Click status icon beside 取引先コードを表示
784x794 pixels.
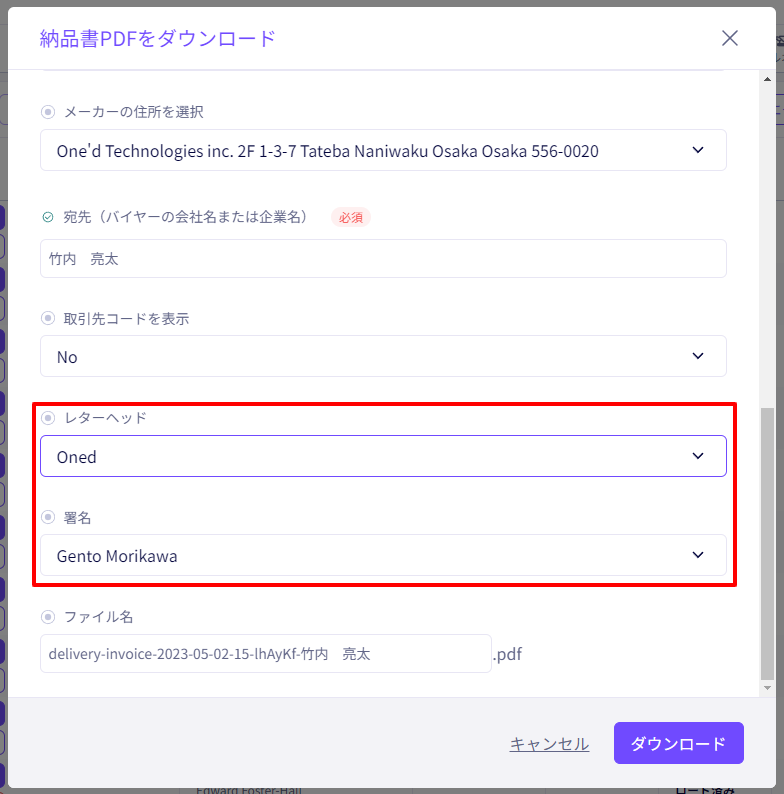[x=48, y=319]
